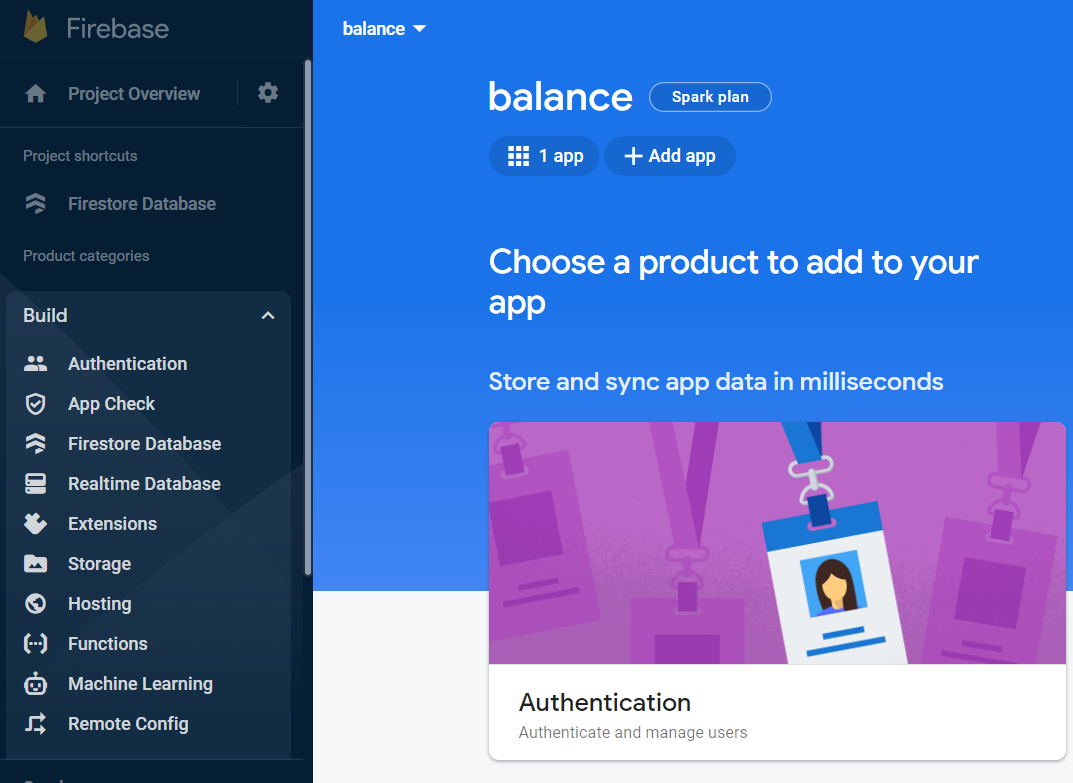Open Realtime Database menu item
The image size is (1073, 783).
coord(144,484)
